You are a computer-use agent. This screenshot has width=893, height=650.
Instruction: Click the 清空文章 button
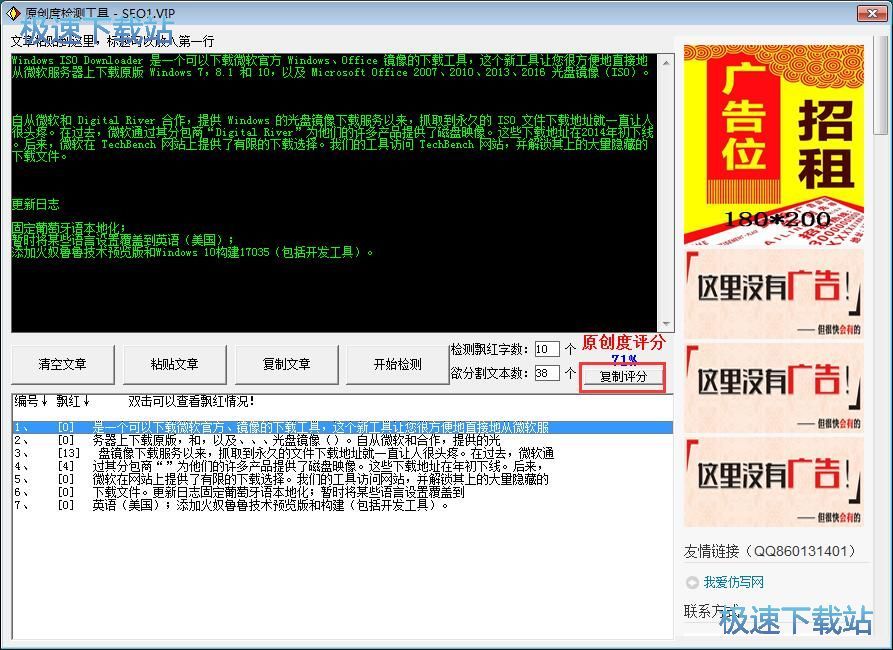pyautogui.click(x=62, y=365)
